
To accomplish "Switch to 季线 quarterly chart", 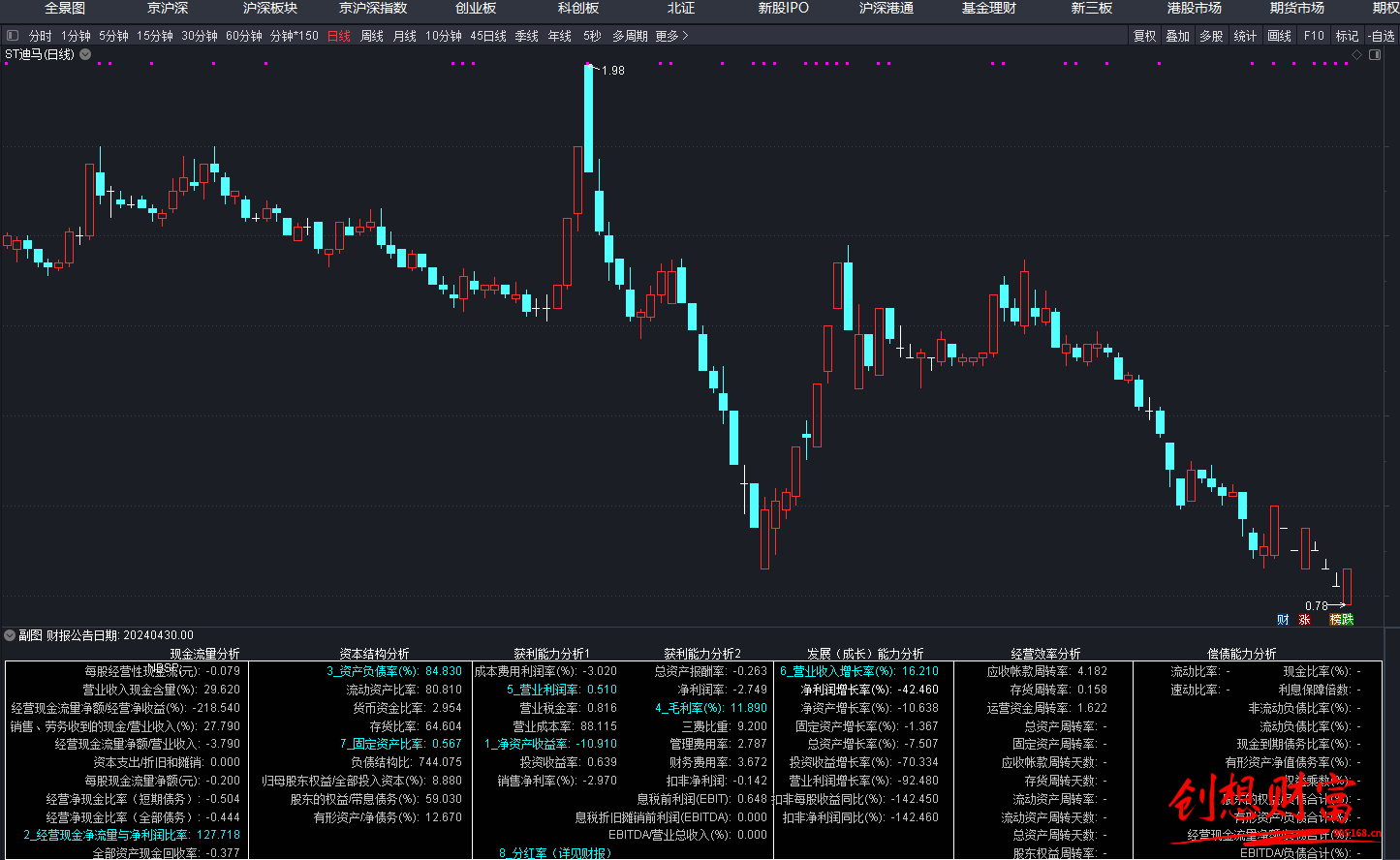I will coord(527,36).
